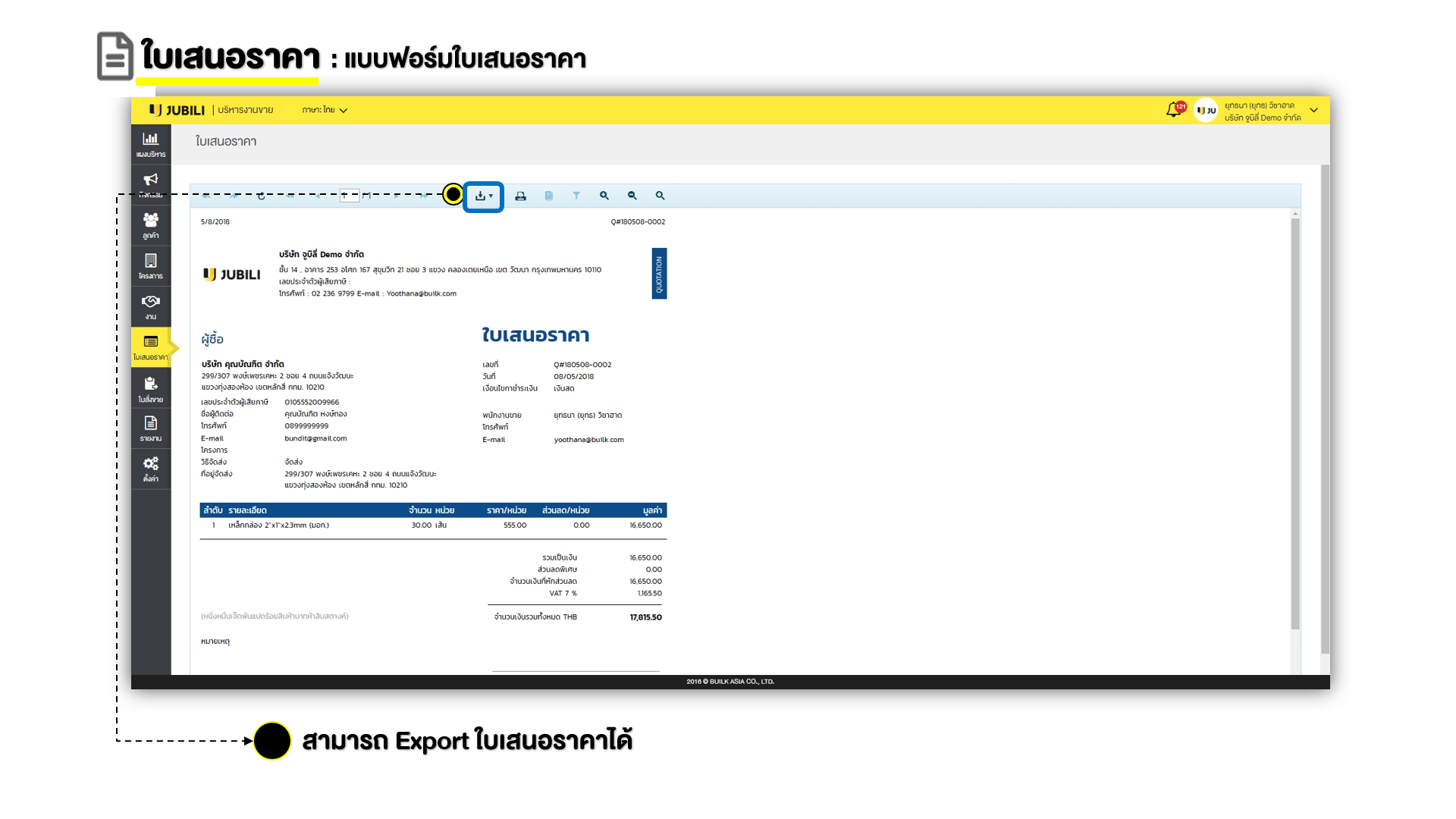Click the filter funnel icon in toolbar

click(576, 196)
